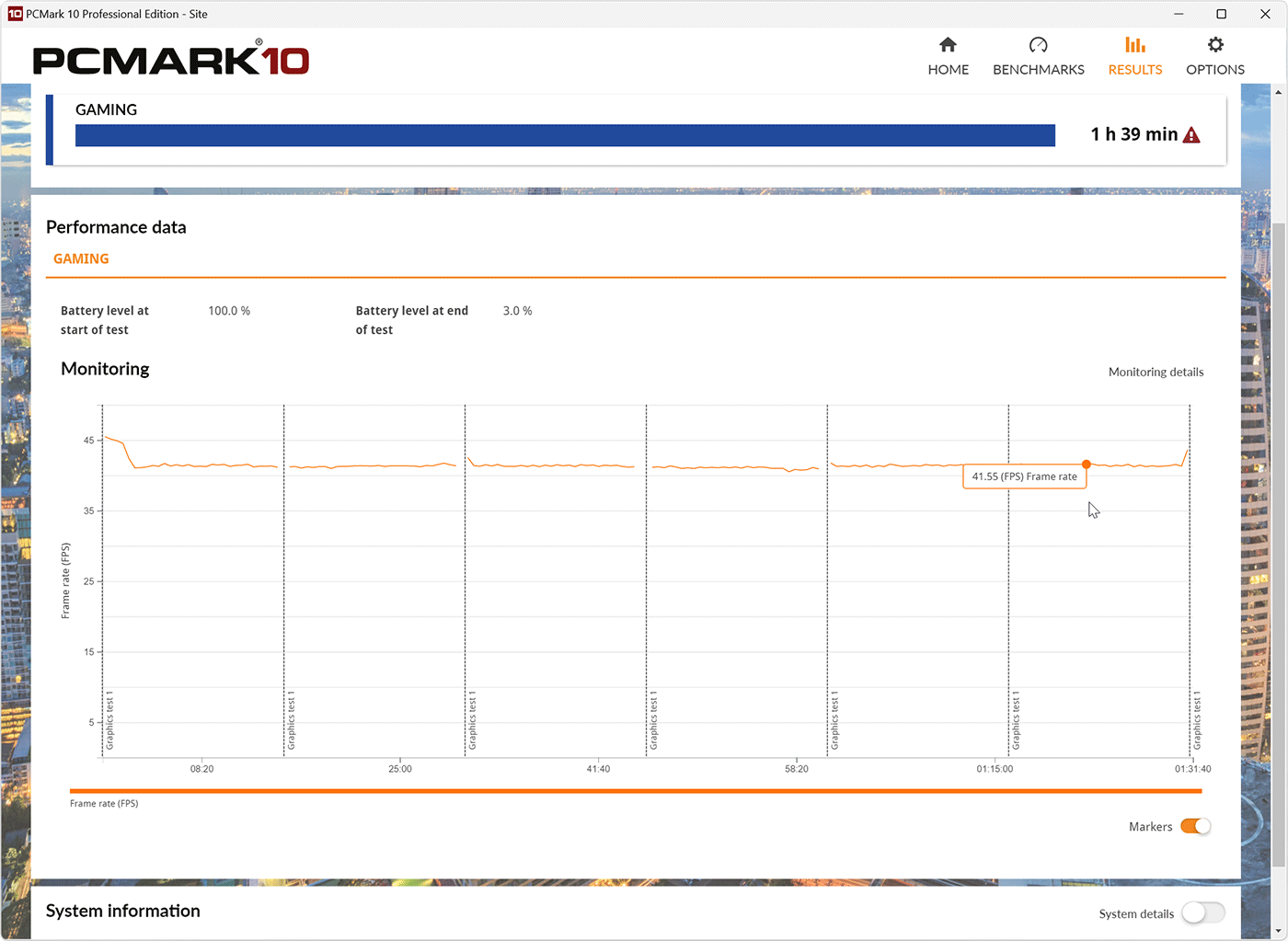Click the Performance data heading
The height and width of the screenshot is (941, 1288).
click(x=116, y=227)
